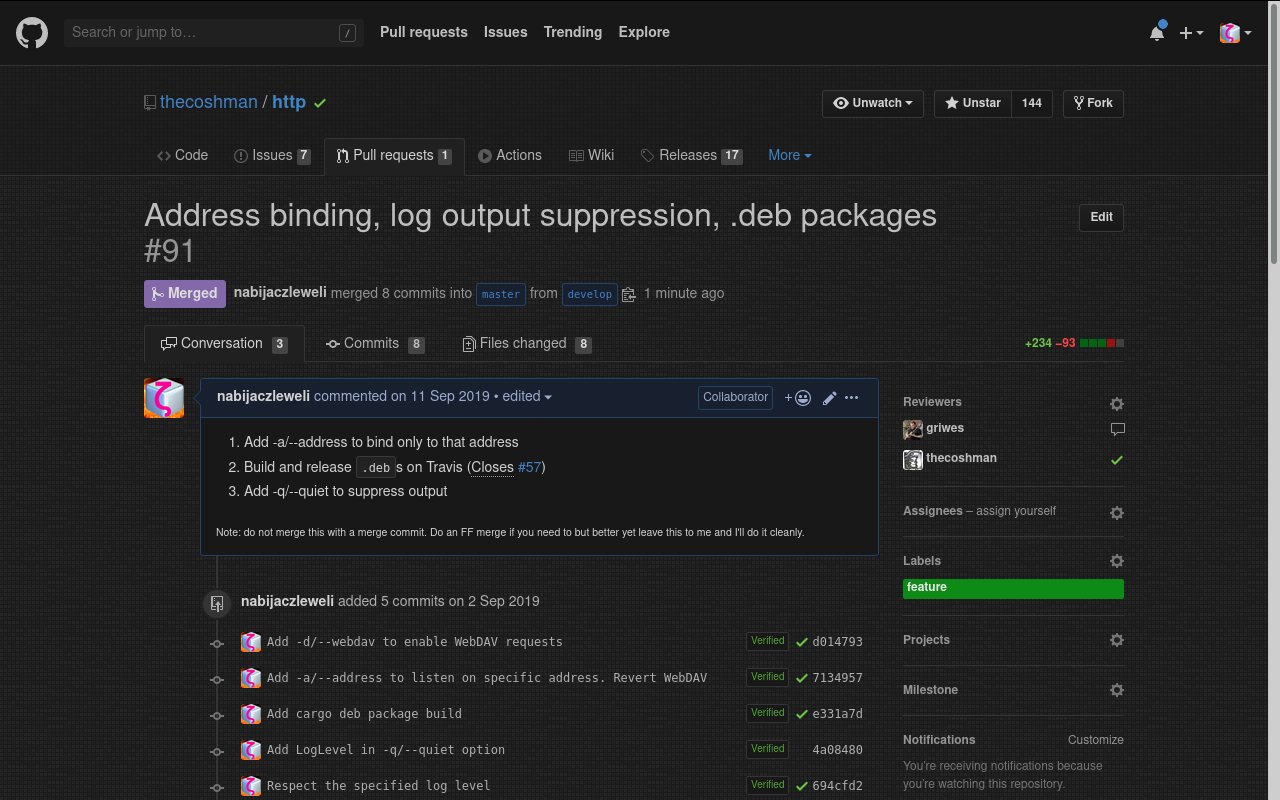Open the Unwatch dropdown
The height and width of the screenshot is (800, 1280).
873,103
